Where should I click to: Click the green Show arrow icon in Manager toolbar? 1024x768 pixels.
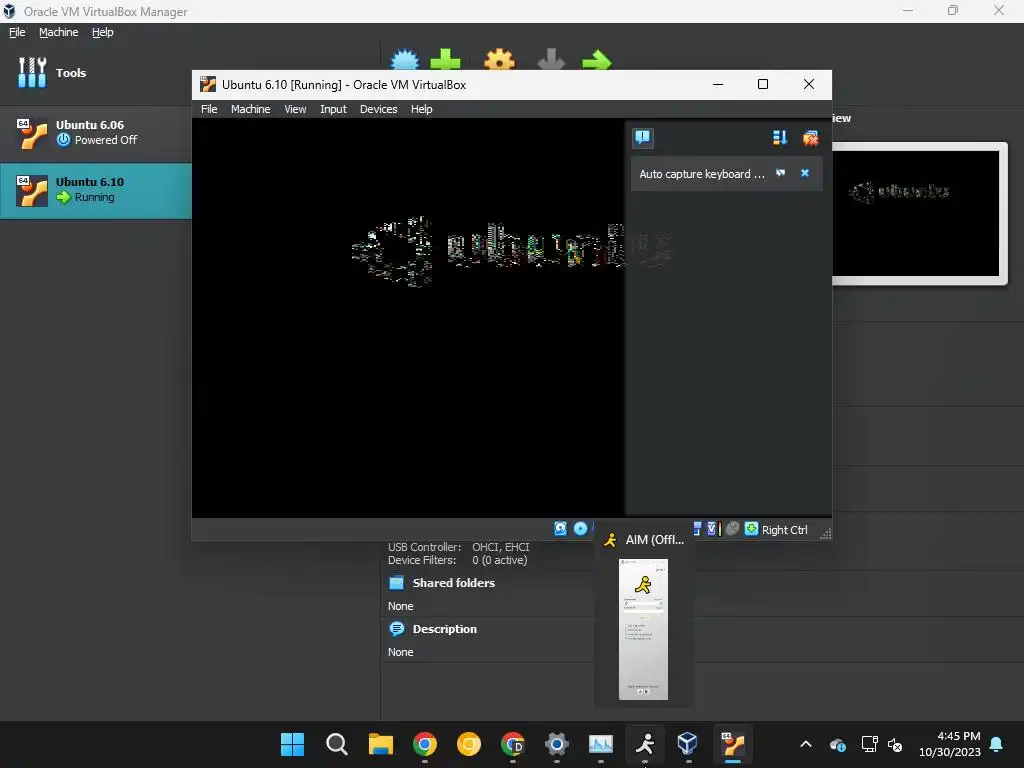coord(596,61)
